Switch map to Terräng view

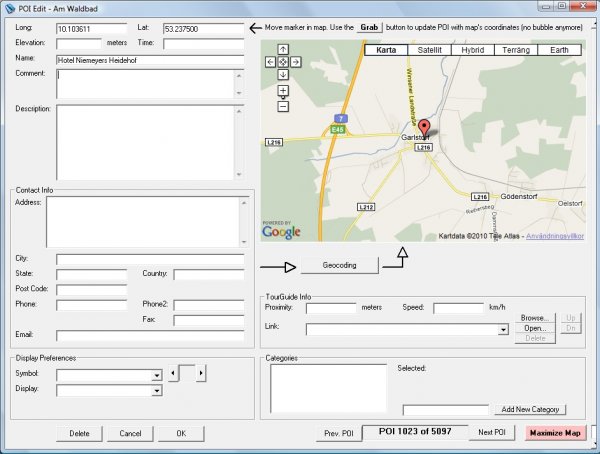[516, 50]
